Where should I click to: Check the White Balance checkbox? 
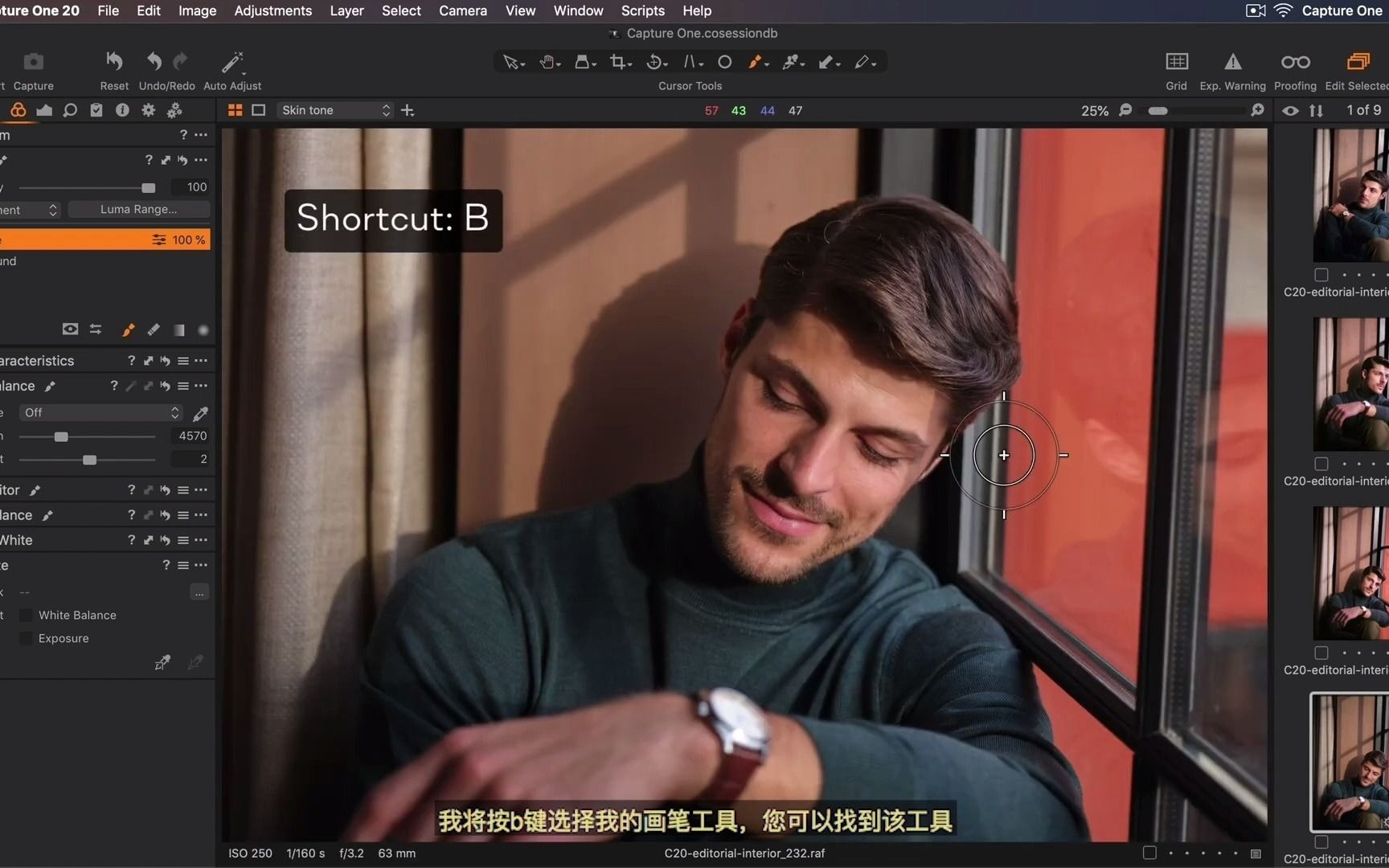(27, 615)
